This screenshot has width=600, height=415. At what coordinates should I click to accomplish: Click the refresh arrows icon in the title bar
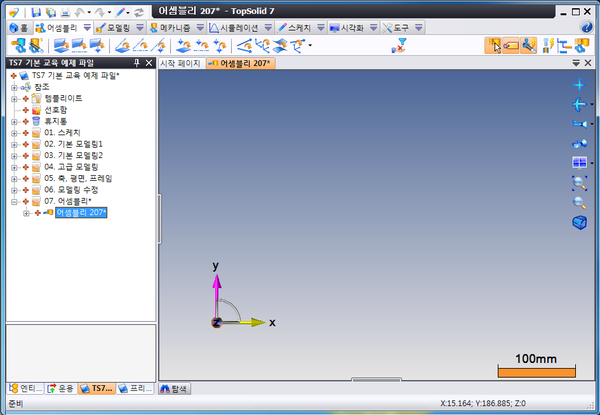pos(139,13)
